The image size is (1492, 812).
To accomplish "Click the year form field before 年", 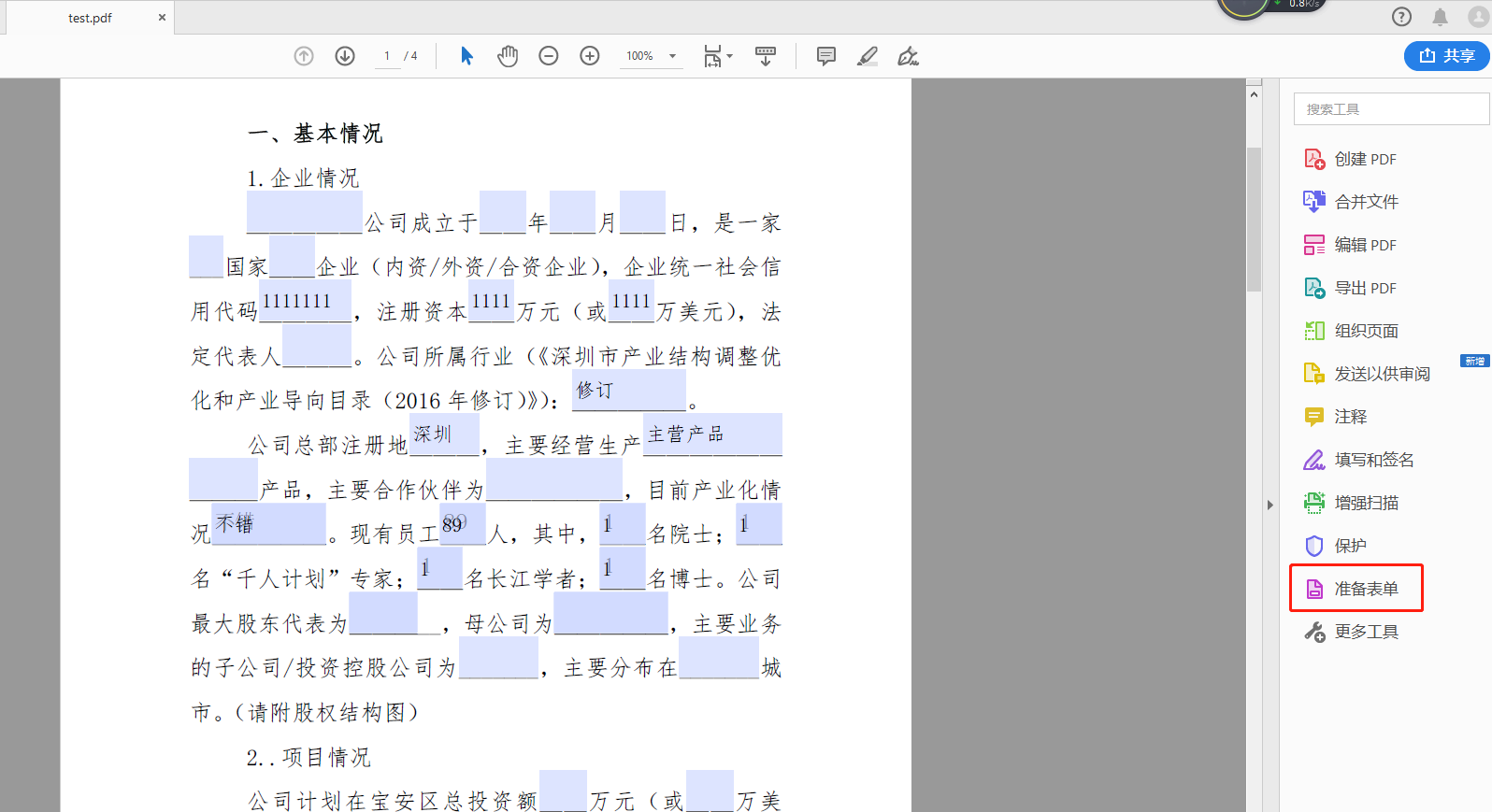I will [x=503, y=212].
